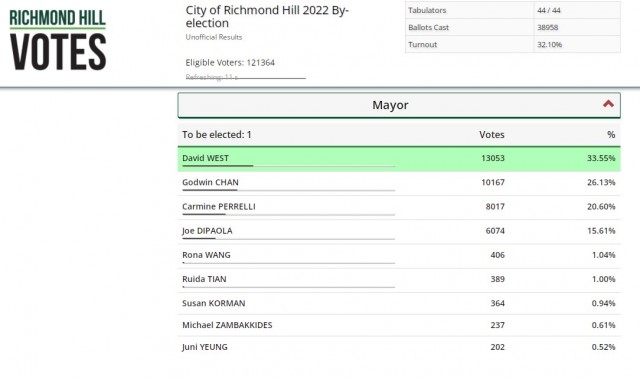Collapse the Mayor section with red chevron

(x=608, y=104)
